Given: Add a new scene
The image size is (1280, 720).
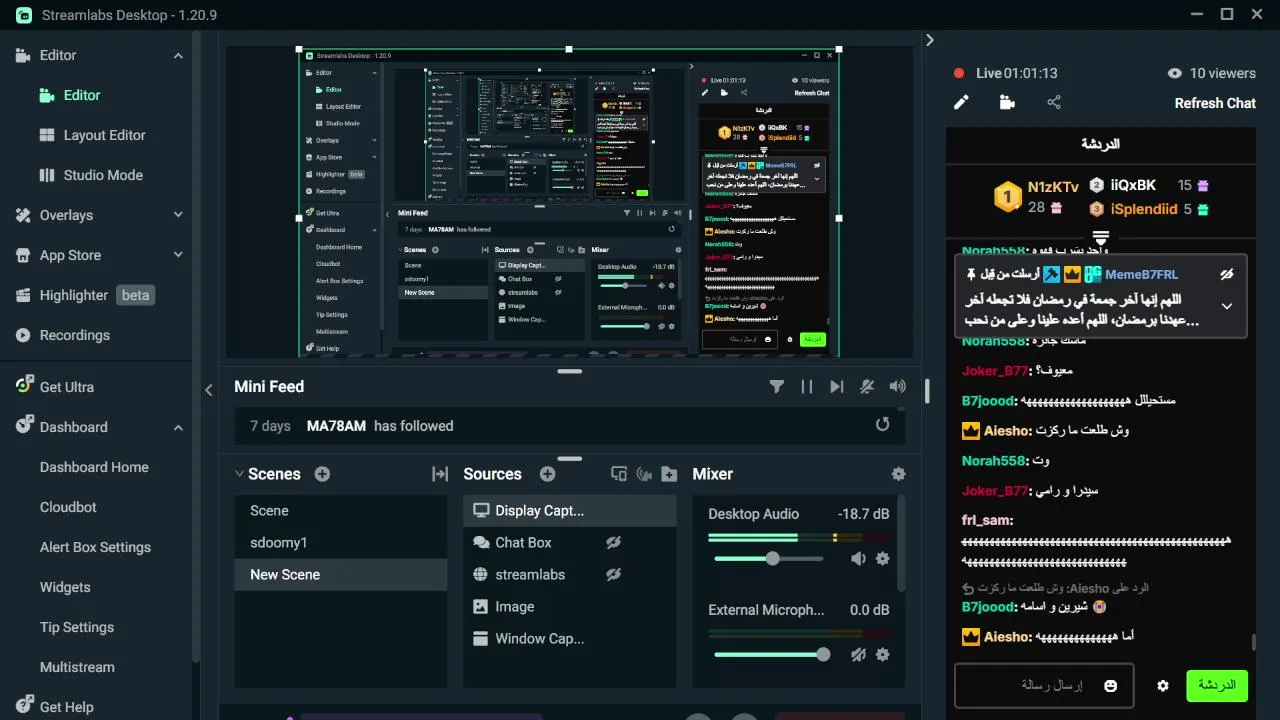Looking at the screenshot, I should [322, 474].
